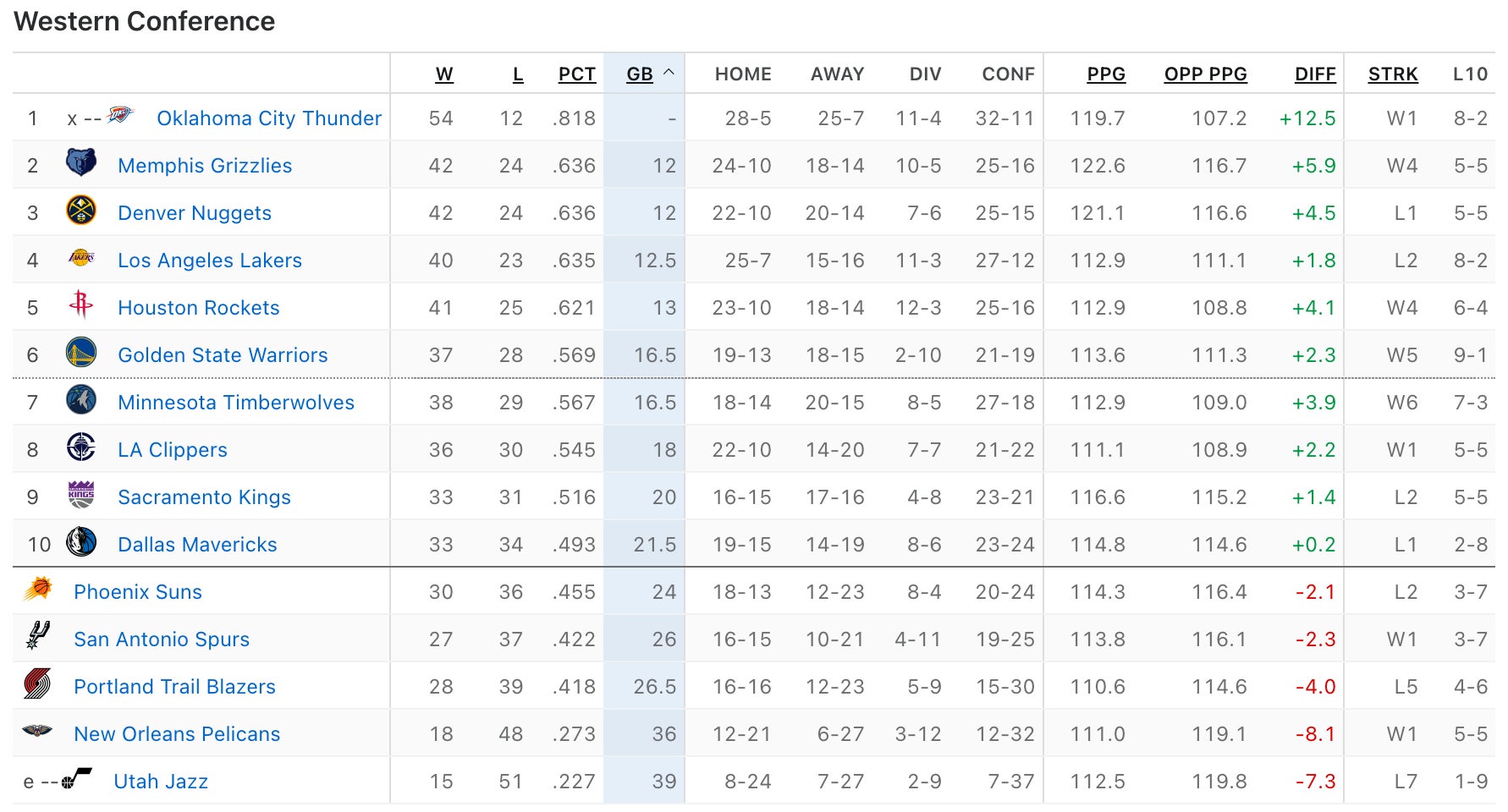Click the Denver Nuggets logo icon
The width and height of the screenshot is (1508, 812).
(81, 211)
